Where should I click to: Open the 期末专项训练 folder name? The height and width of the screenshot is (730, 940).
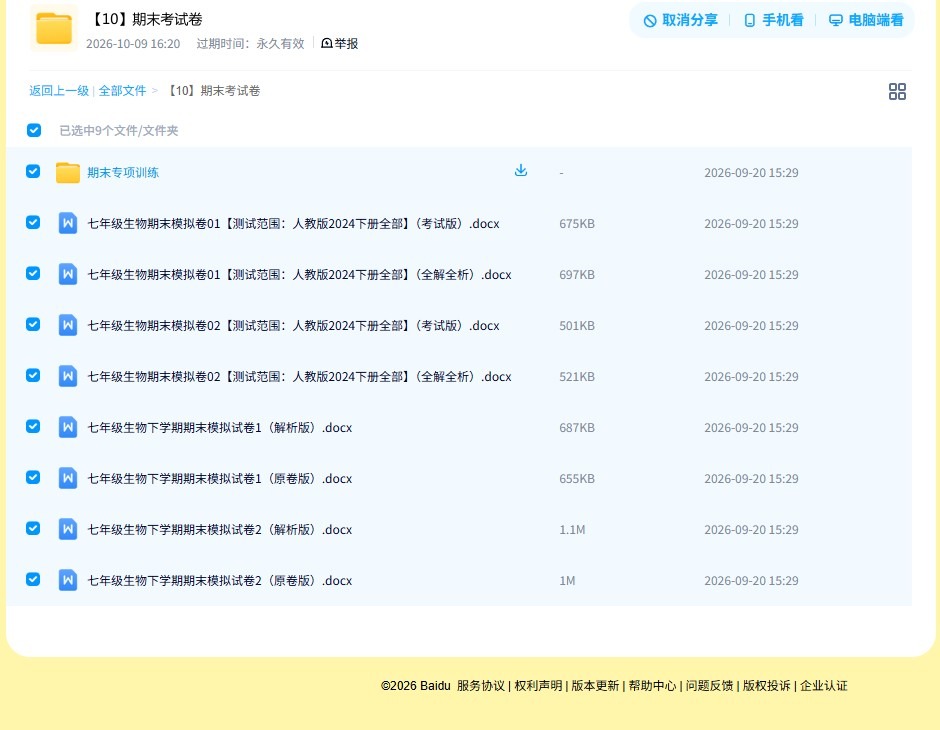[123, 173]
